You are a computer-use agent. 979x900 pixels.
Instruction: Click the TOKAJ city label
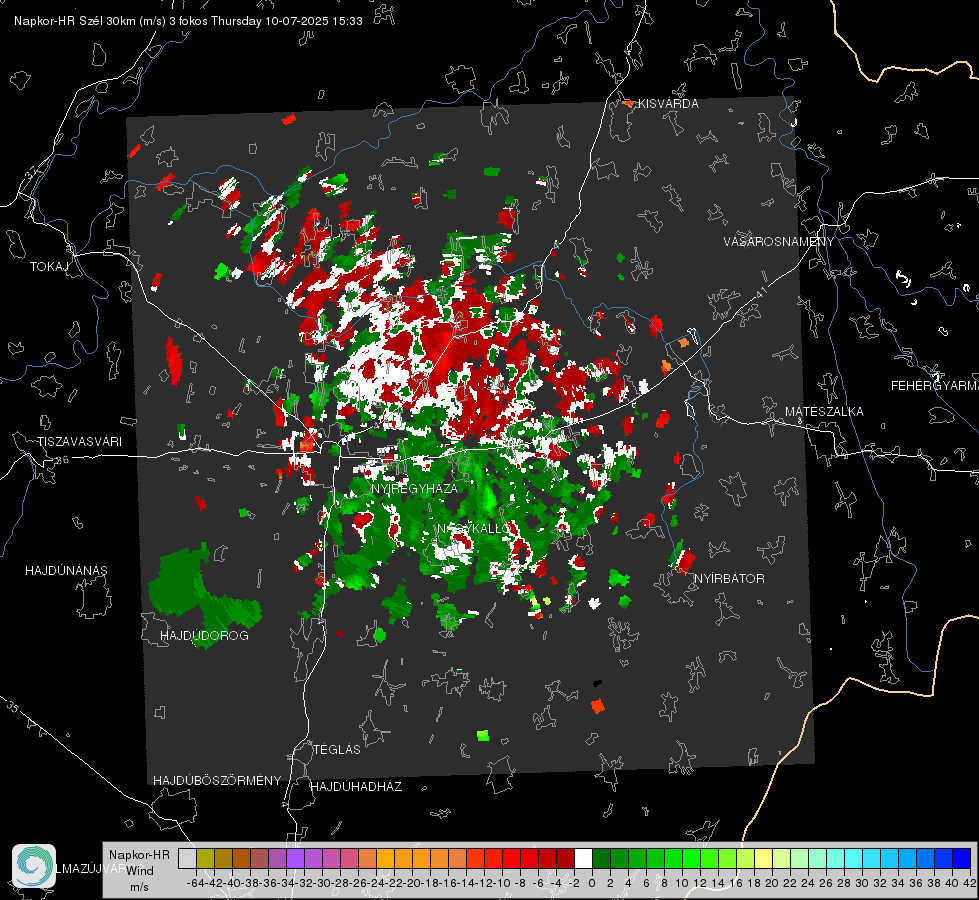point(49,267)
